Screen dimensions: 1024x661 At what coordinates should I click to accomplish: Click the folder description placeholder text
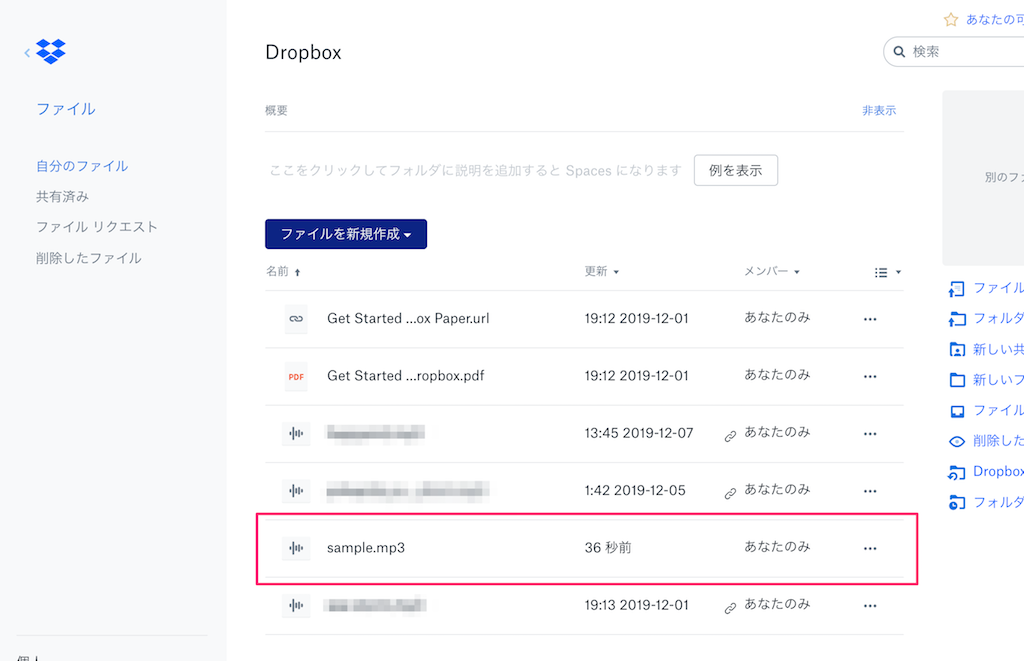[x=475, y=170]
